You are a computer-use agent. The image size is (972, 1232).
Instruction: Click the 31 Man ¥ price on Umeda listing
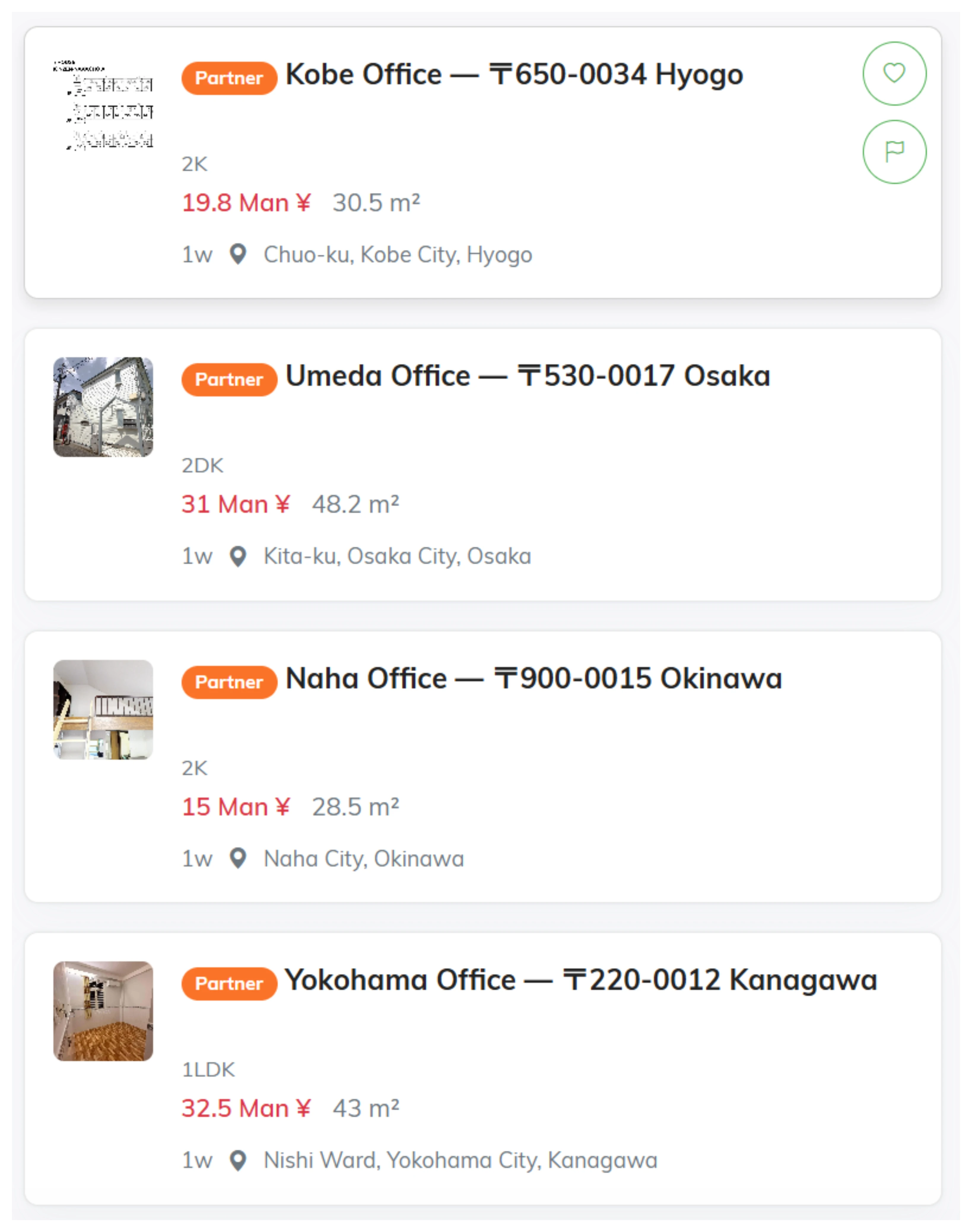[236, 504]
